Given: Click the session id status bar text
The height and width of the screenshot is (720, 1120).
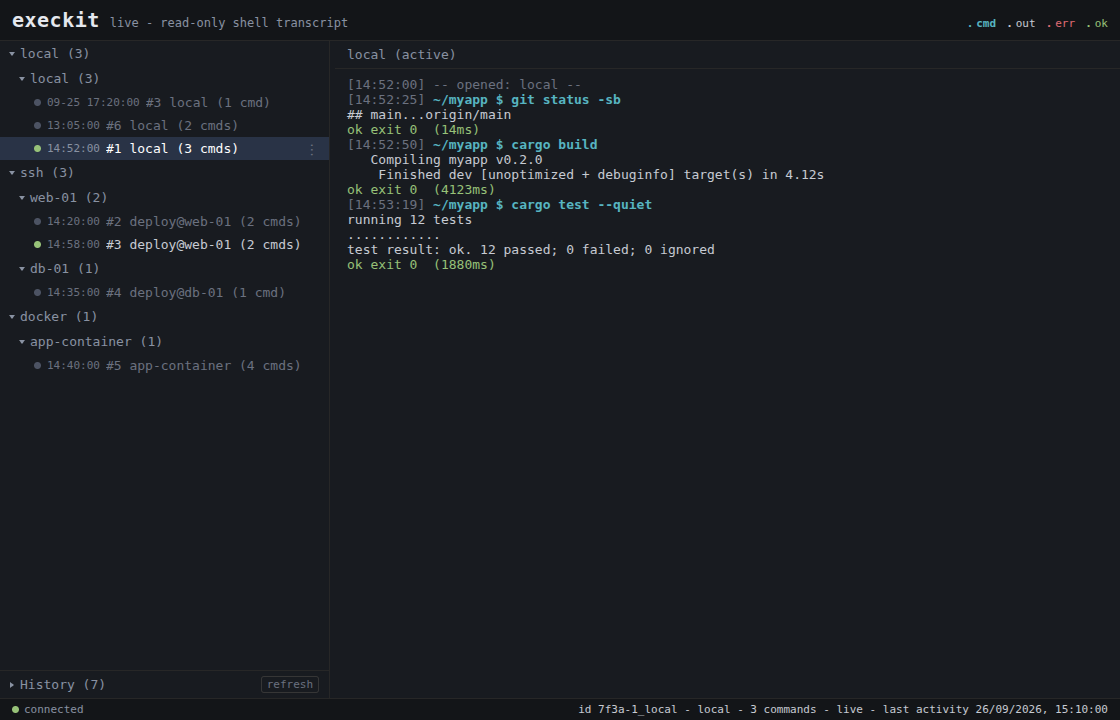Looking at the screenshot, I should (843, 709).
